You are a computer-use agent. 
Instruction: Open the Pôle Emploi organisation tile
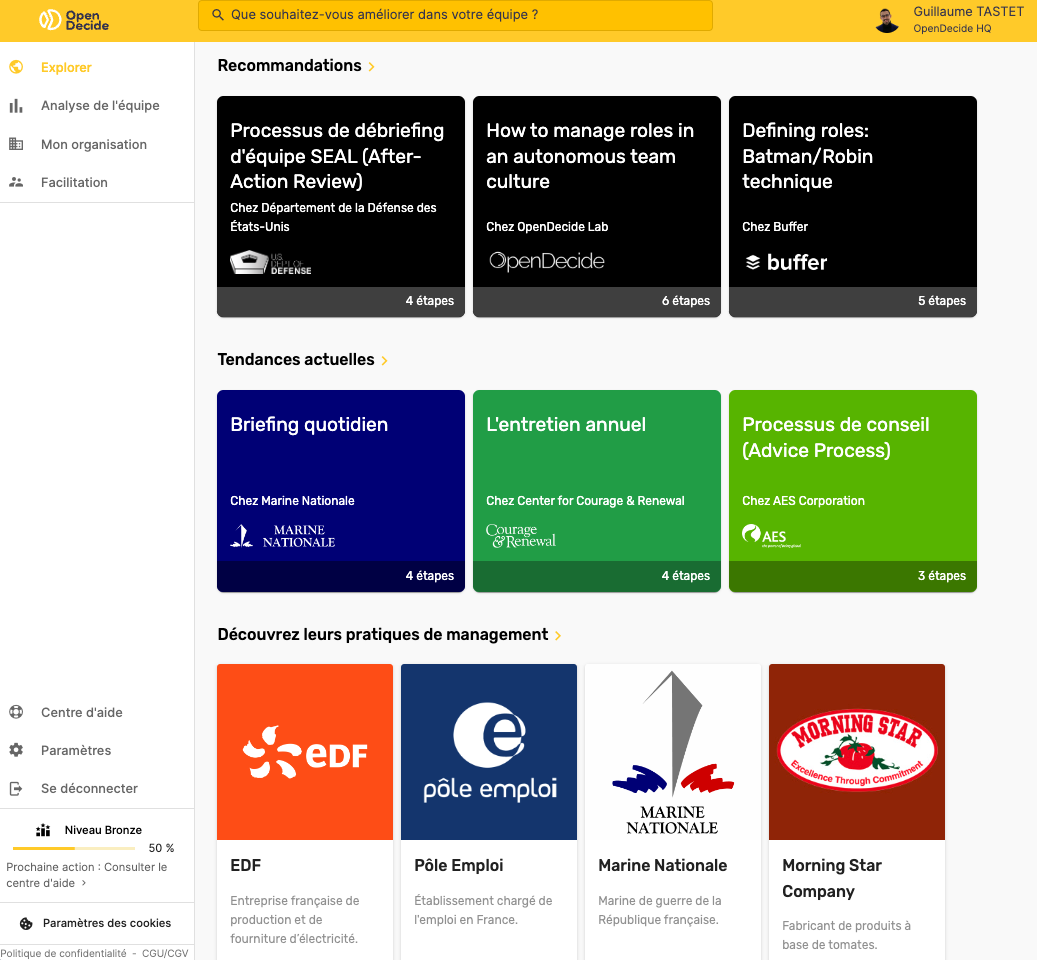click(x=489, y=812)
